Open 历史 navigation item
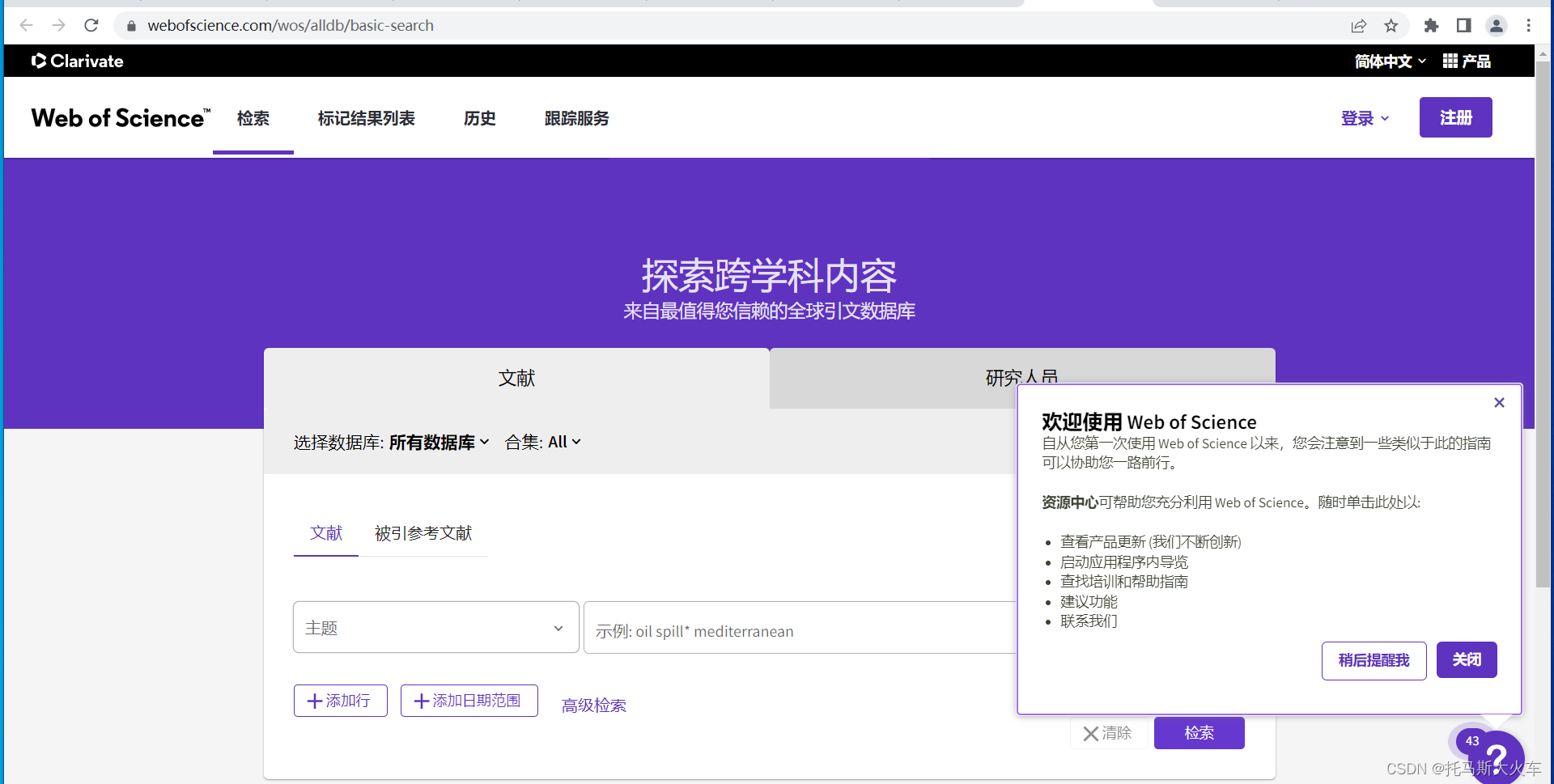1554x784 pixels. [480, 118]
